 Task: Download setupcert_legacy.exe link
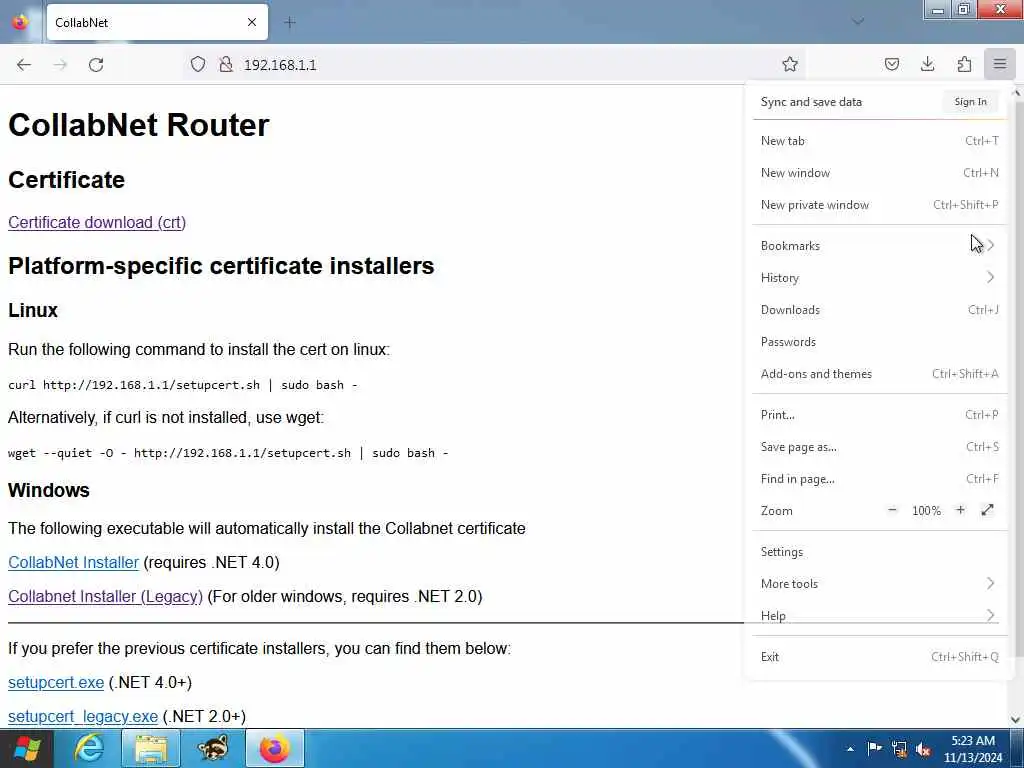[x=82, y=716]
